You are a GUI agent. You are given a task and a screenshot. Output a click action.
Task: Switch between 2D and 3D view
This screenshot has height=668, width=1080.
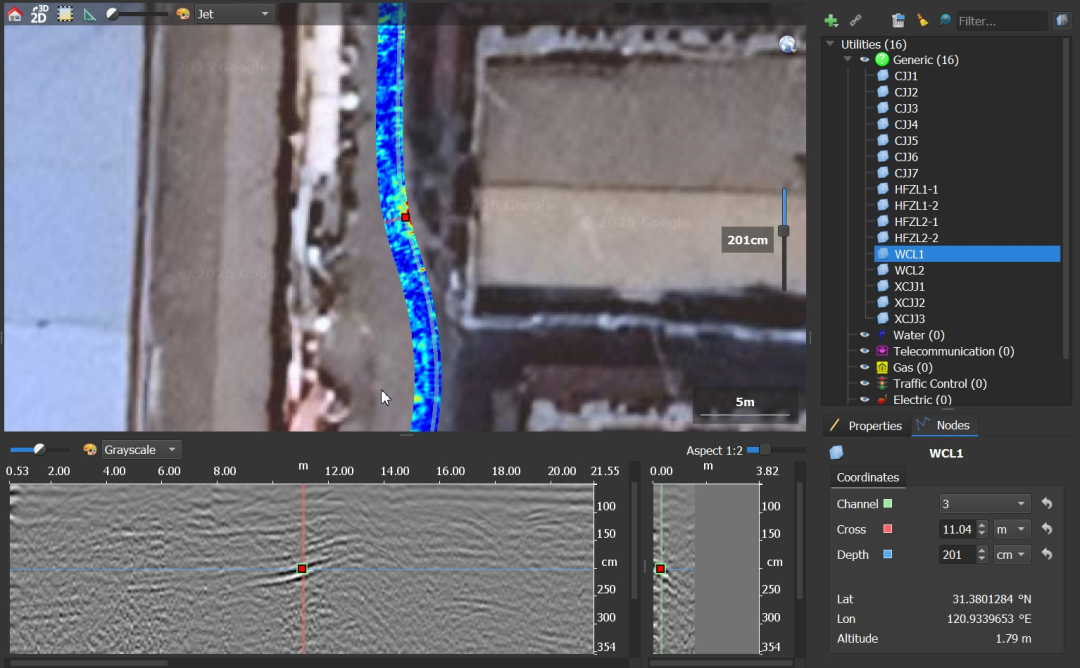pyautogui.click(x=39, y=14)
